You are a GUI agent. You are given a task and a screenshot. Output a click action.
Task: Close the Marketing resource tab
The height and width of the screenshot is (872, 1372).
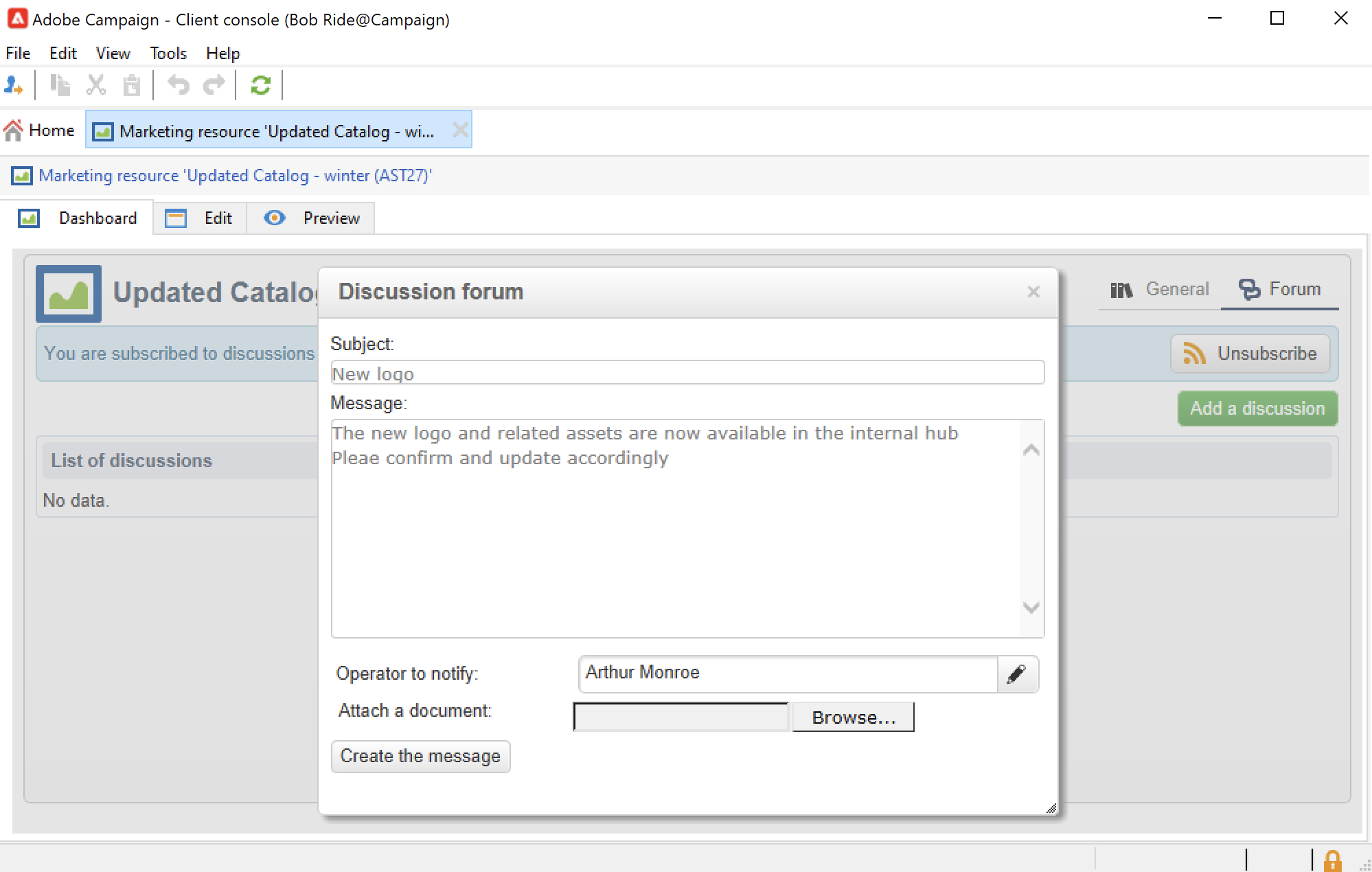click(x=461, y=130)
